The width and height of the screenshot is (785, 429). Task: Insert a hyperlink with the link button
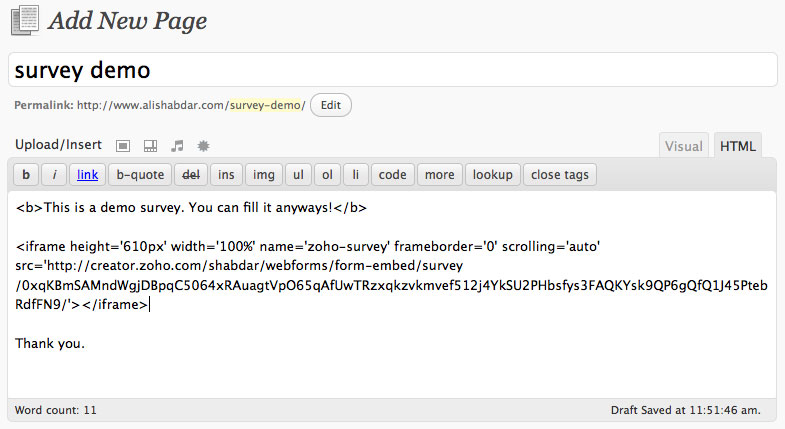[x=87, y=175]
